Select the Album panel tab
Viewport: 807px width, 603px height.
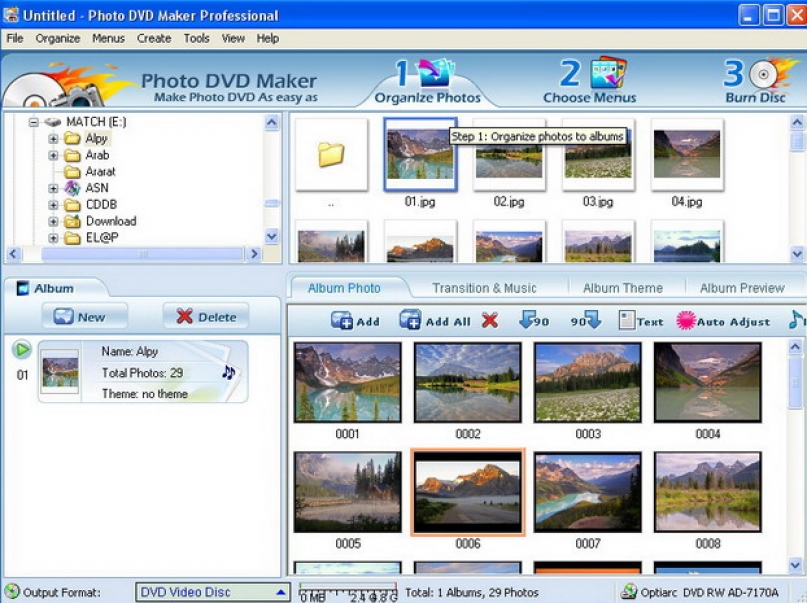pos(54,288)
